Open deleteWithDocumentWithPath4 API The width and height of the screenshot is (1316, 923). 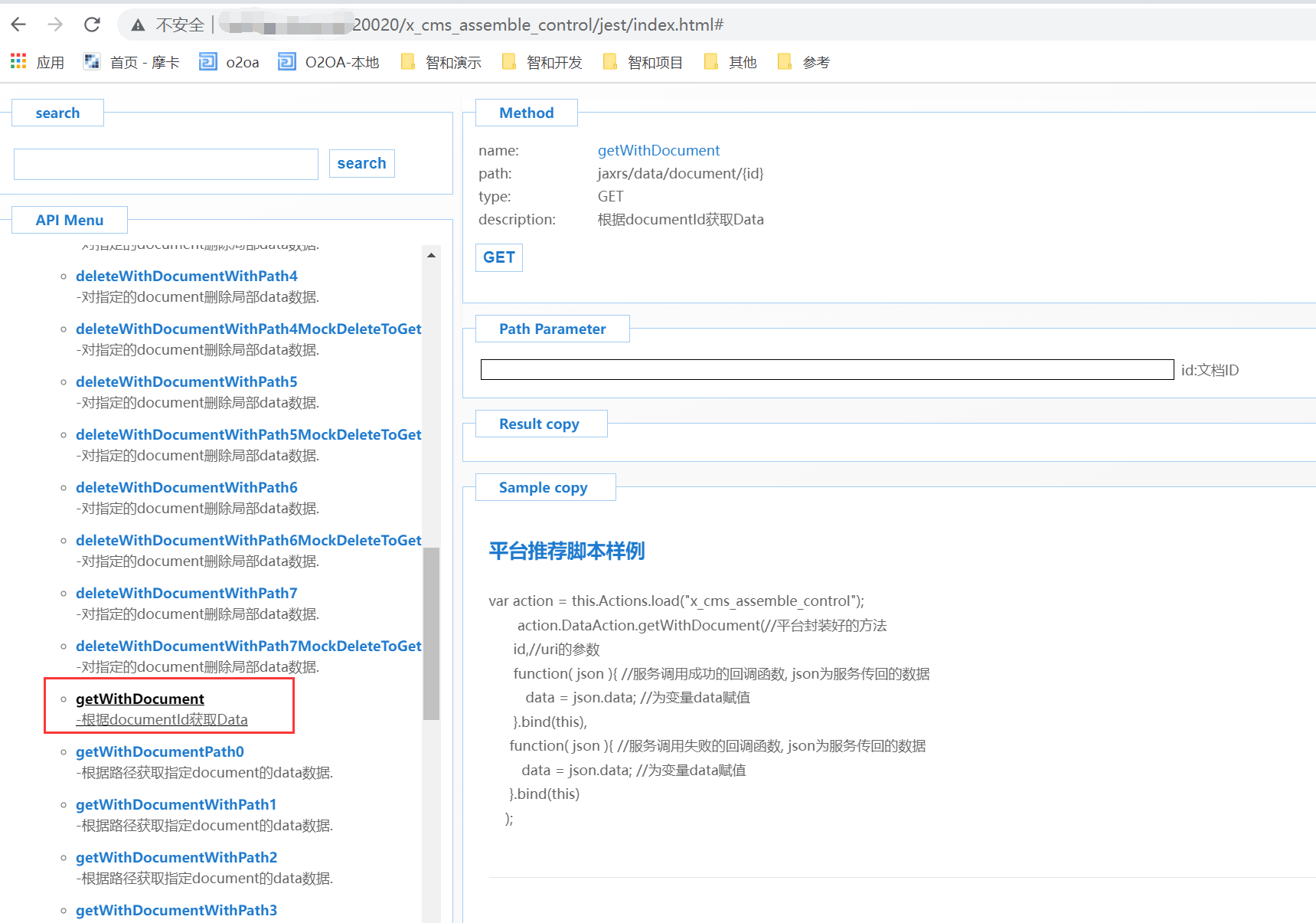[187, 276]
